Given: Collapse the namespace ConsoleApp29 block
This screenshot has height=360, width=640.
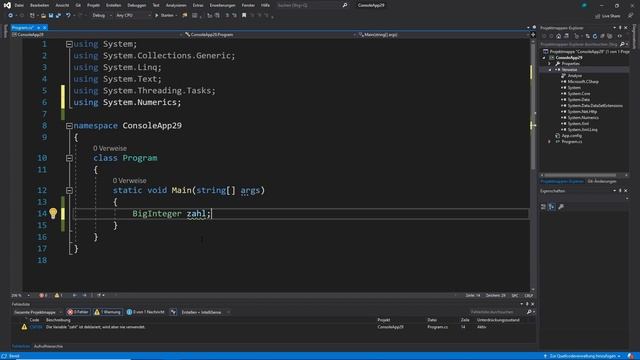Looking at the screenshot, I should click(69, 126).
